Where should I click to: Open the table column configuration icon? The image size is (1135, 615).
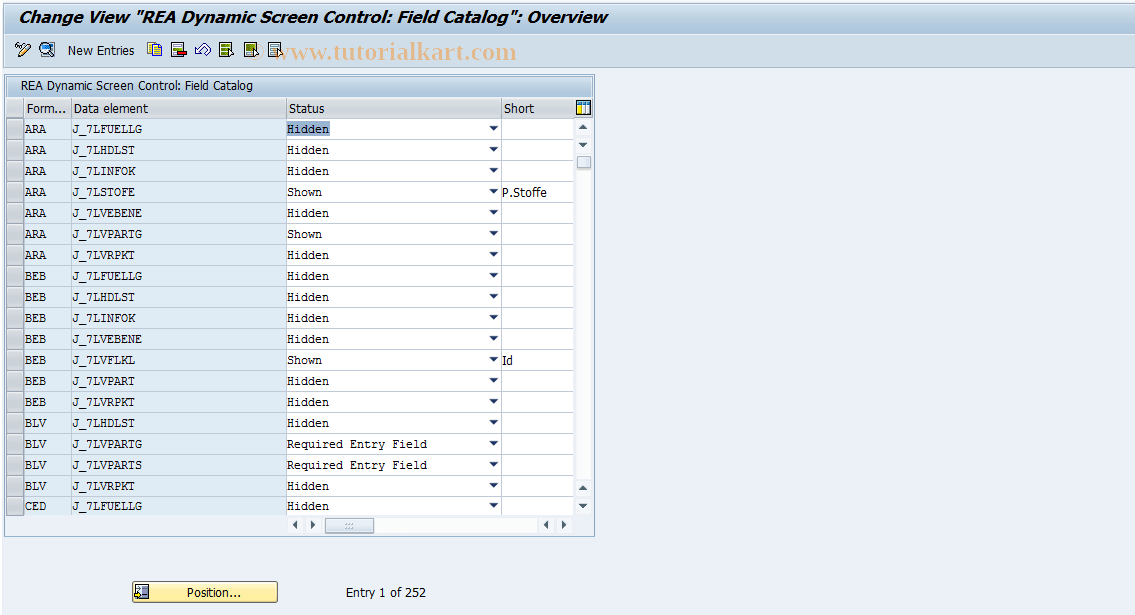coord(583,107)
